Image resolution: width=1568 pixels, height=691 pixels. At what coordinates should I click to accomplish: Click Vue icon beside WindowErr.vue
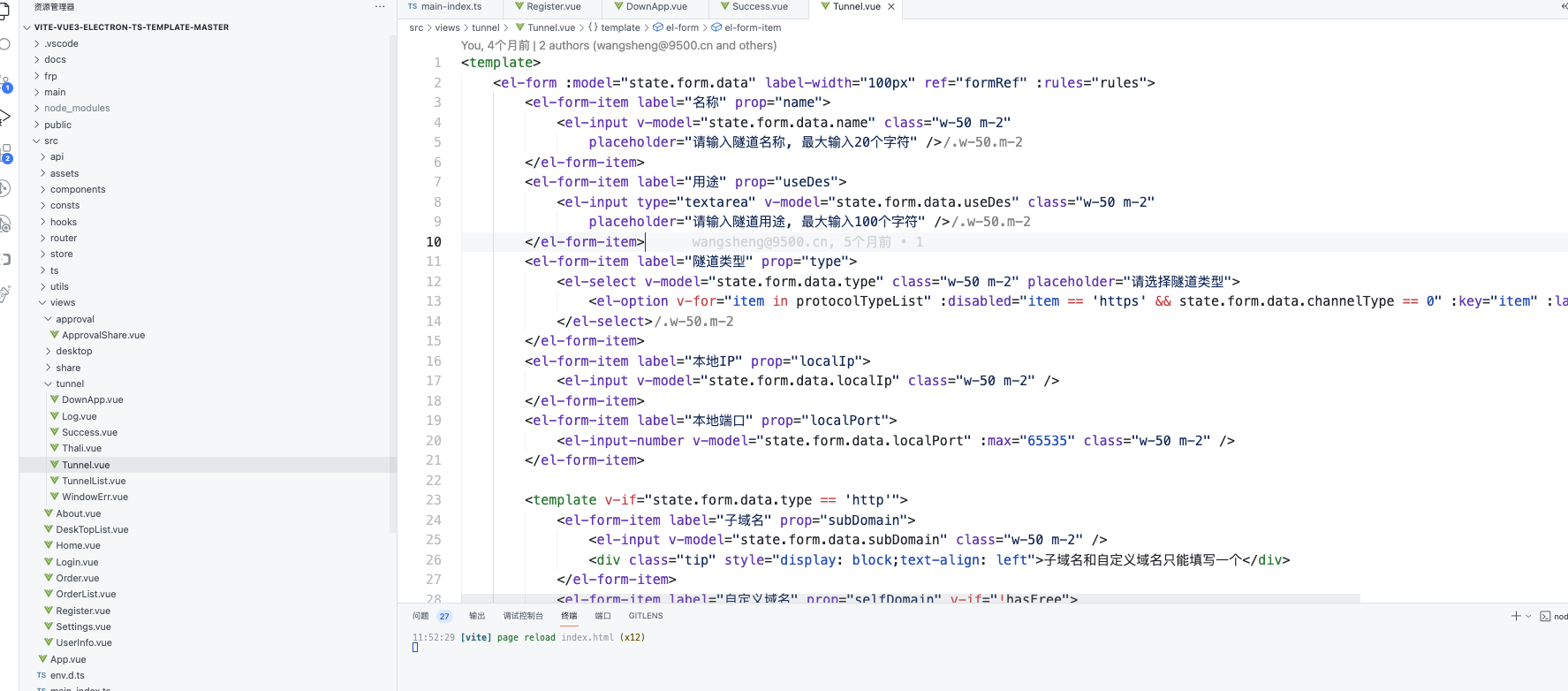click(x=55, y=497)
